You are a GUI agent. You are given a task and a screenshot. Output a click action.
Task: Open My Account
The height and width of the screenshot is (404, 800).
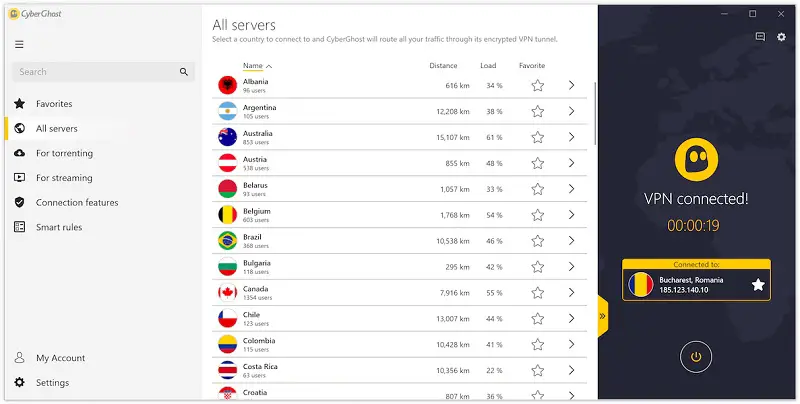click(60, 358)
